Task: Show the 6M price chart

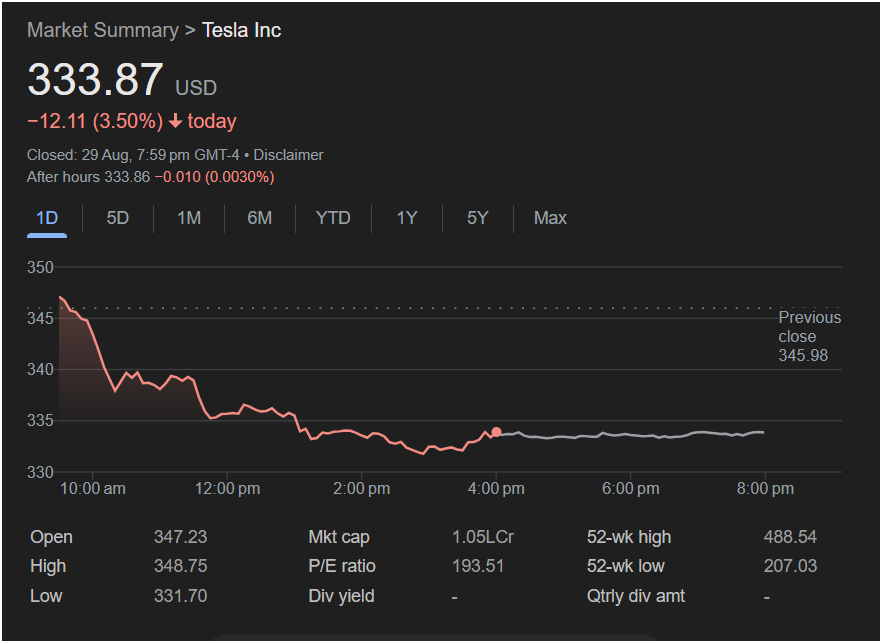Action: pyautogui.click(x=260, y=218)
